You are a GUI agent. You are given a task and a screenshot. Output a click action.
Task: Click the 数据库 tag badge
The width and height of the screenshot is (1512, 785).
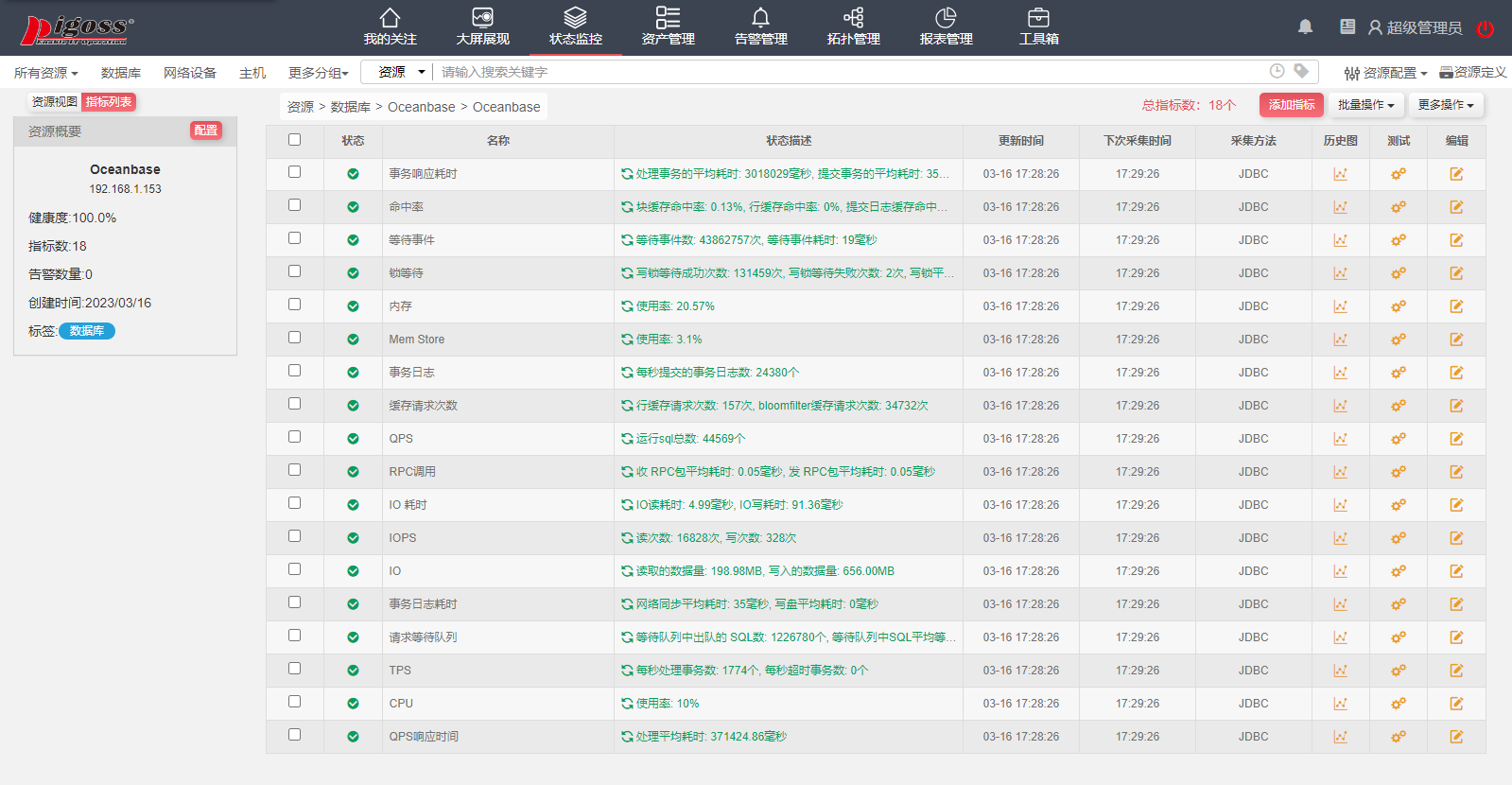tap(87, 331)
